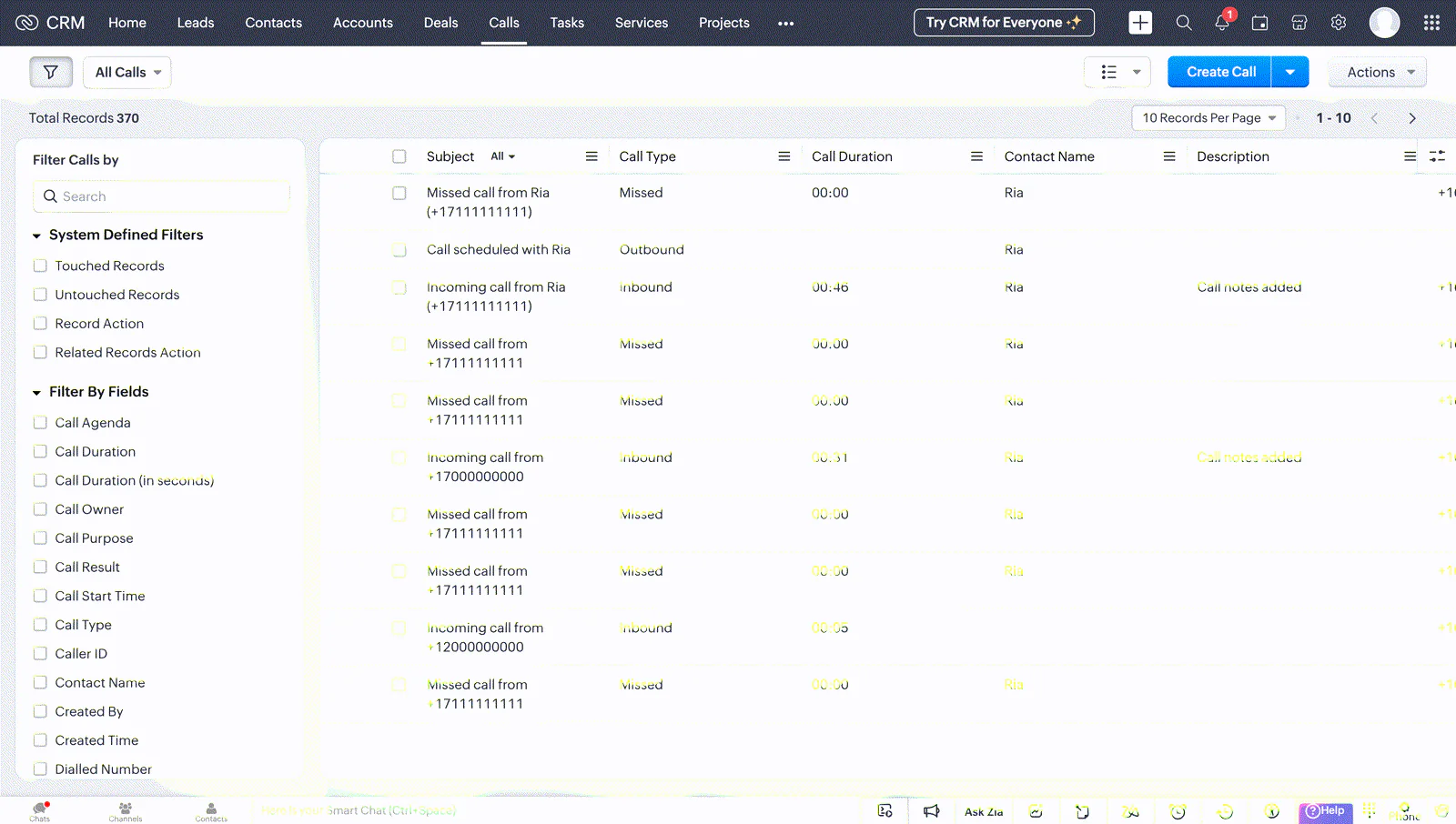Collapse the System Defined Filters section
Viewport: 1456px width, 824px height.
pyautogui.click(x=37, y=236)
